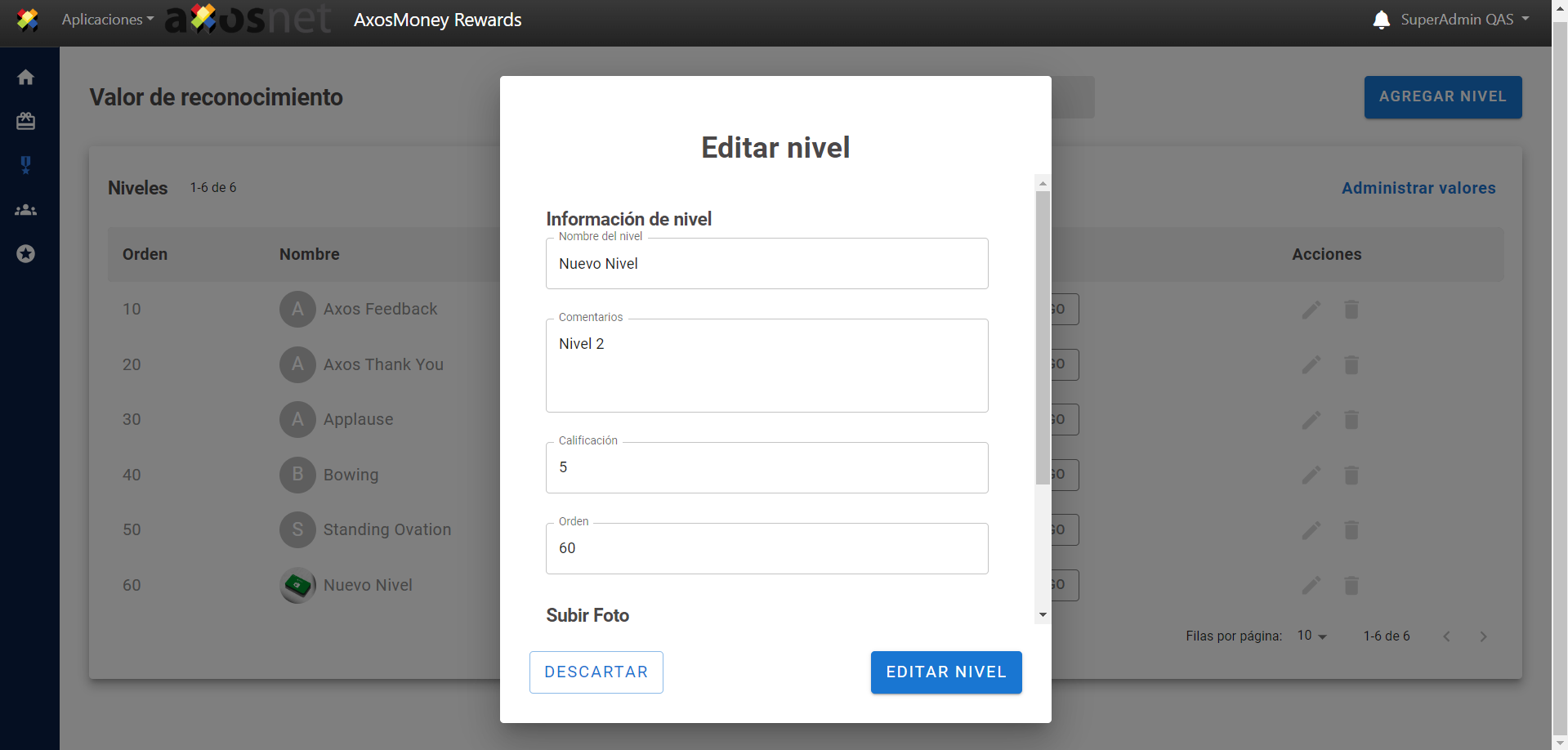Open notifications bell icon

(x=1381, y=20)
